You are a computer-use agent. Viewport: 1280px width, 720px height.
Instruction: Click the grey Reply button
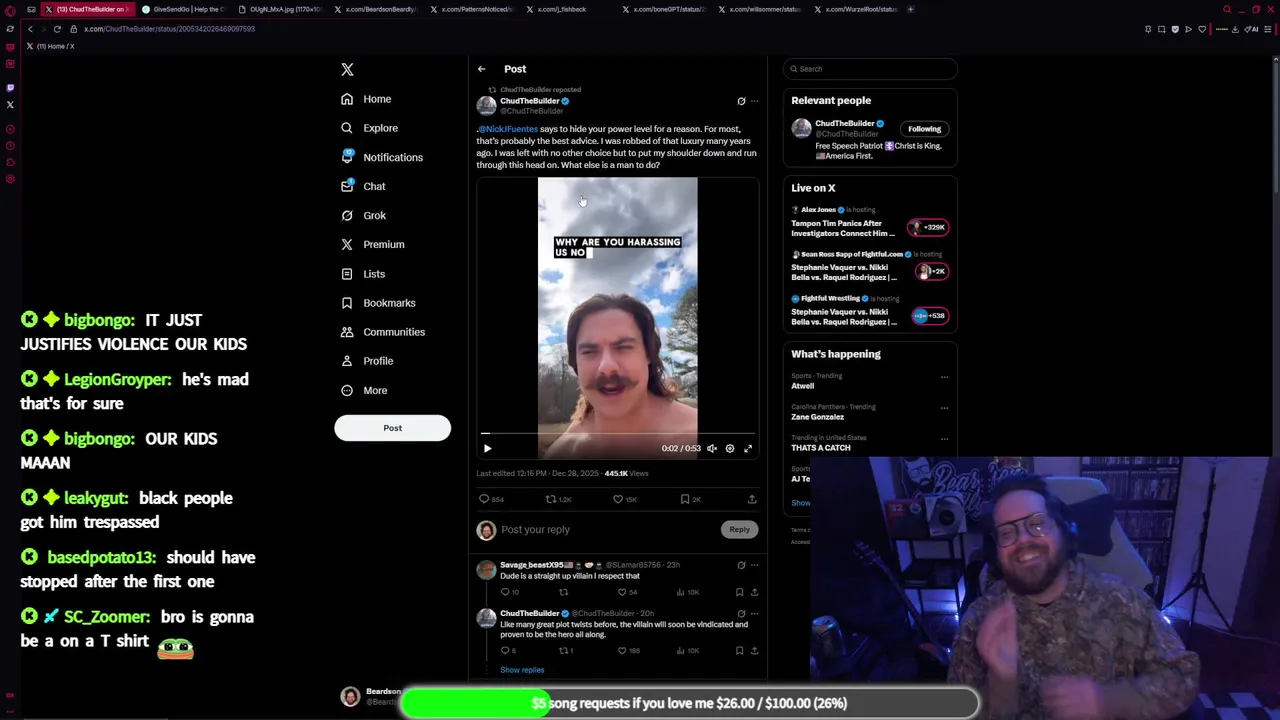click(x=739, y=529)
